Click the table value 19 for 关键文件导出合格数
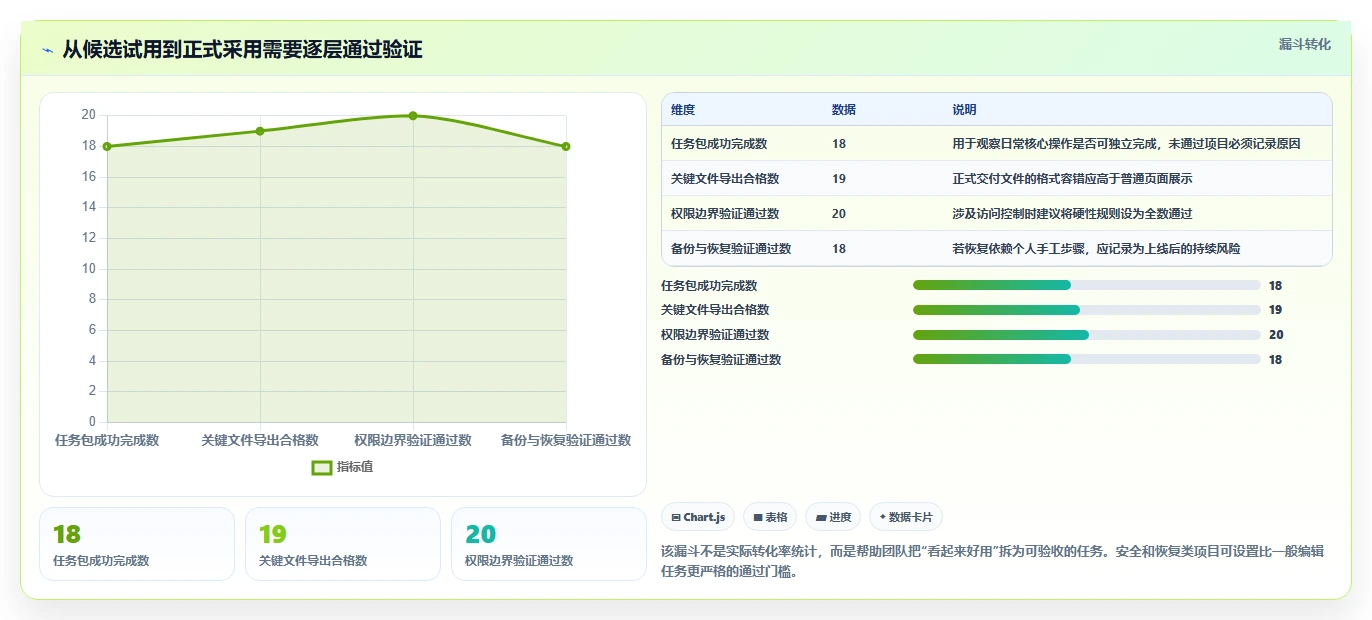 pyautogui.click(x=839, y=178)
